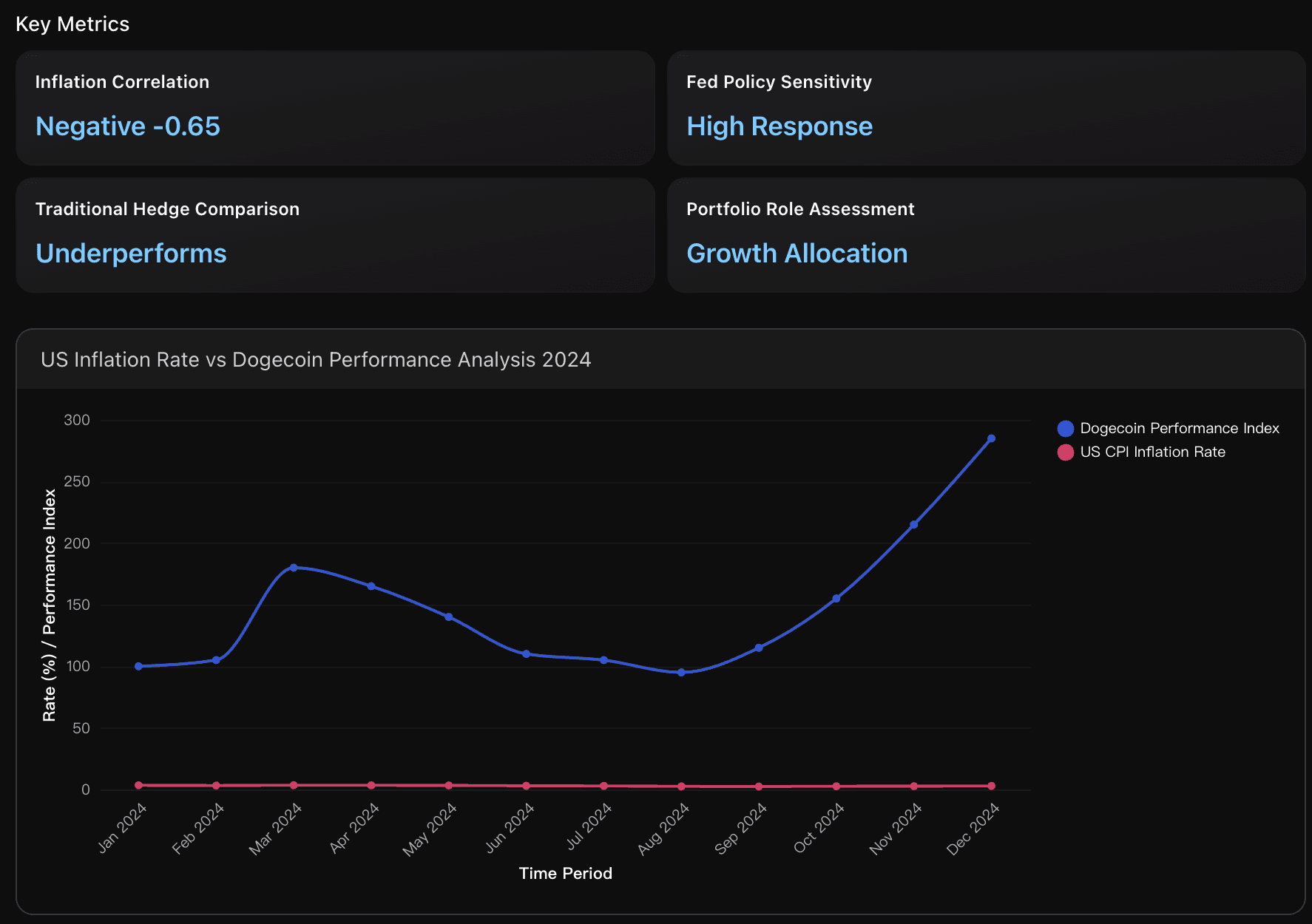
Task: Click the Underperforms value
Action: click(x=131, y=254)
